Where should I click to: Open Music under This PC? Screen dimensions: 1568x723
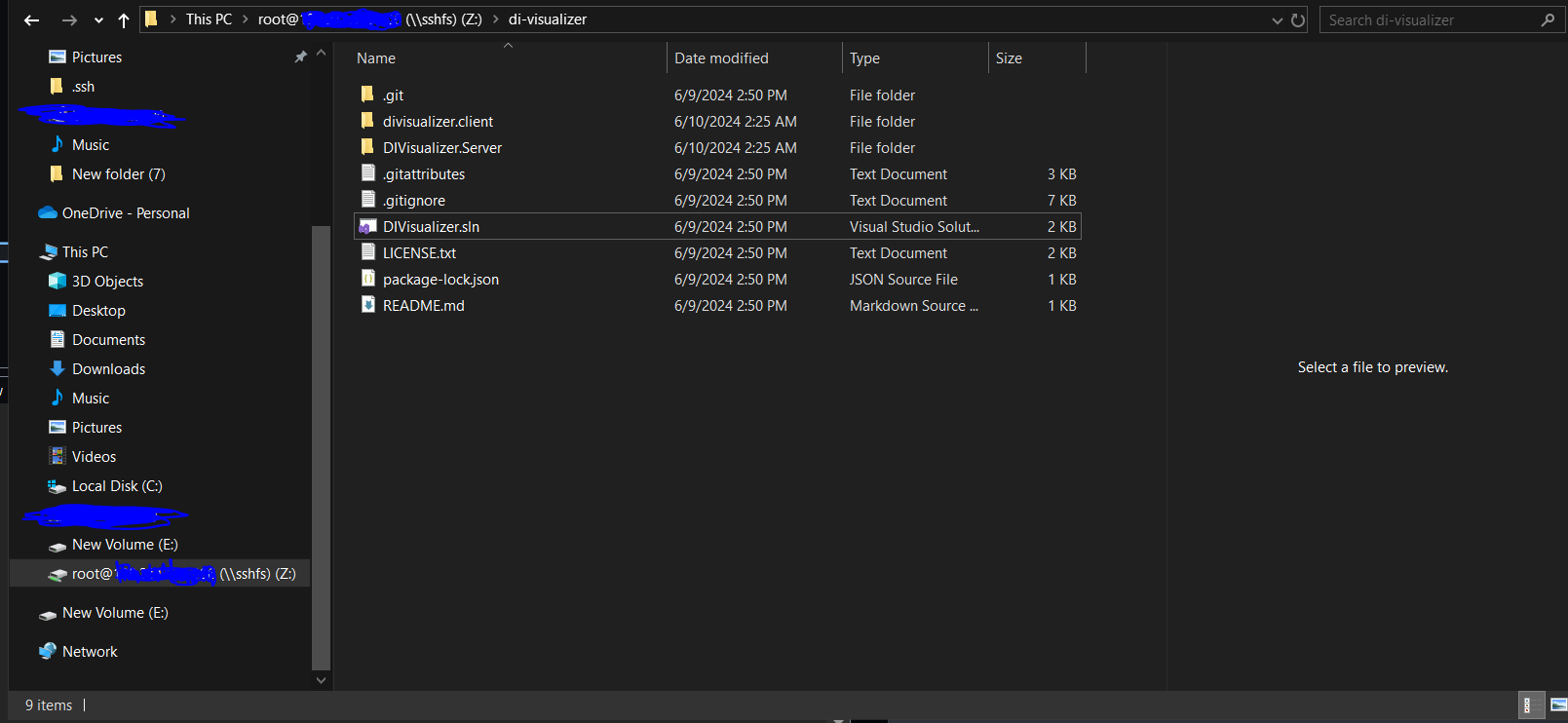click(x=90, y=399)
